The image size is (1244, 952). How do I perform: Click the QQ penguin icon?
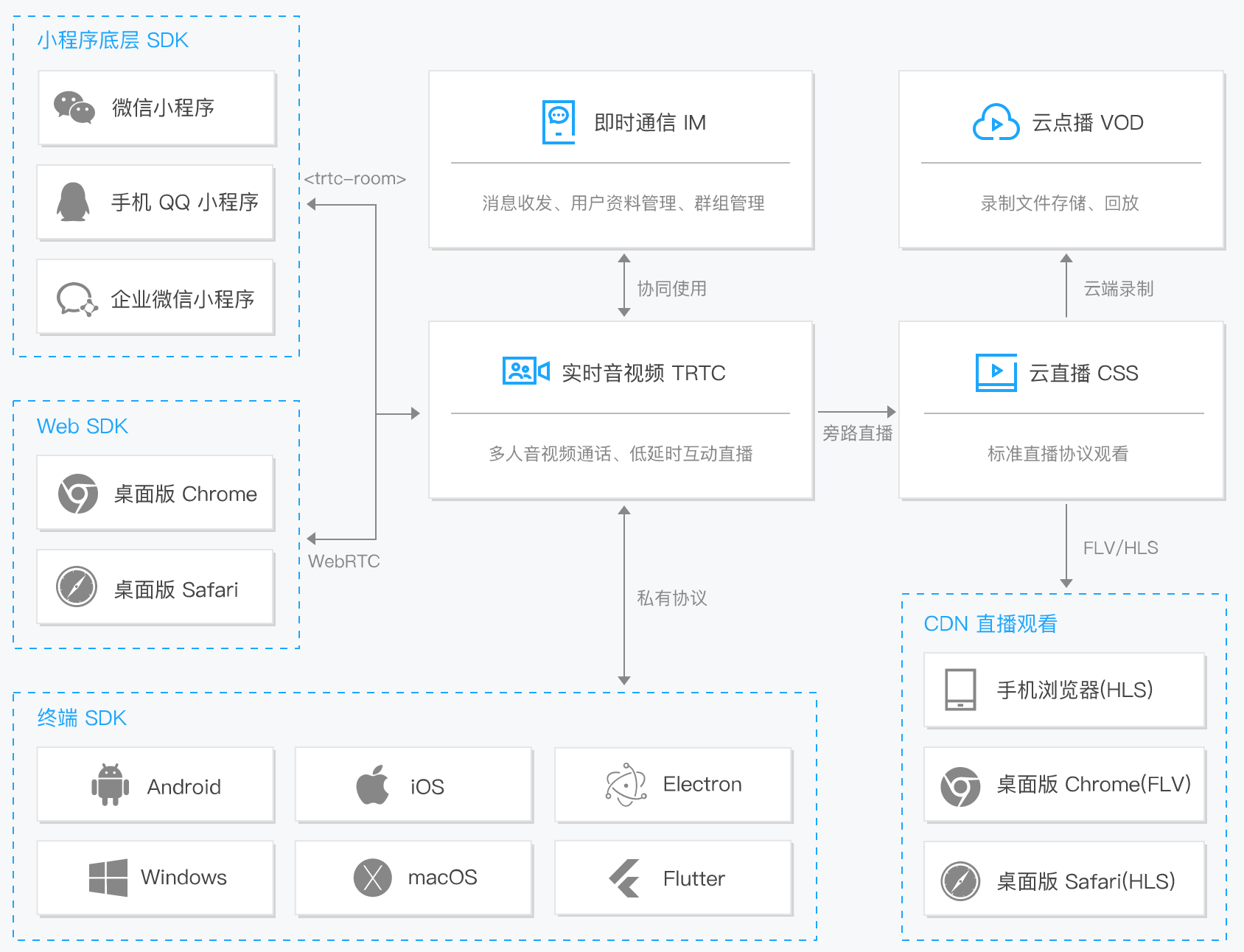[x=73, y=202]
